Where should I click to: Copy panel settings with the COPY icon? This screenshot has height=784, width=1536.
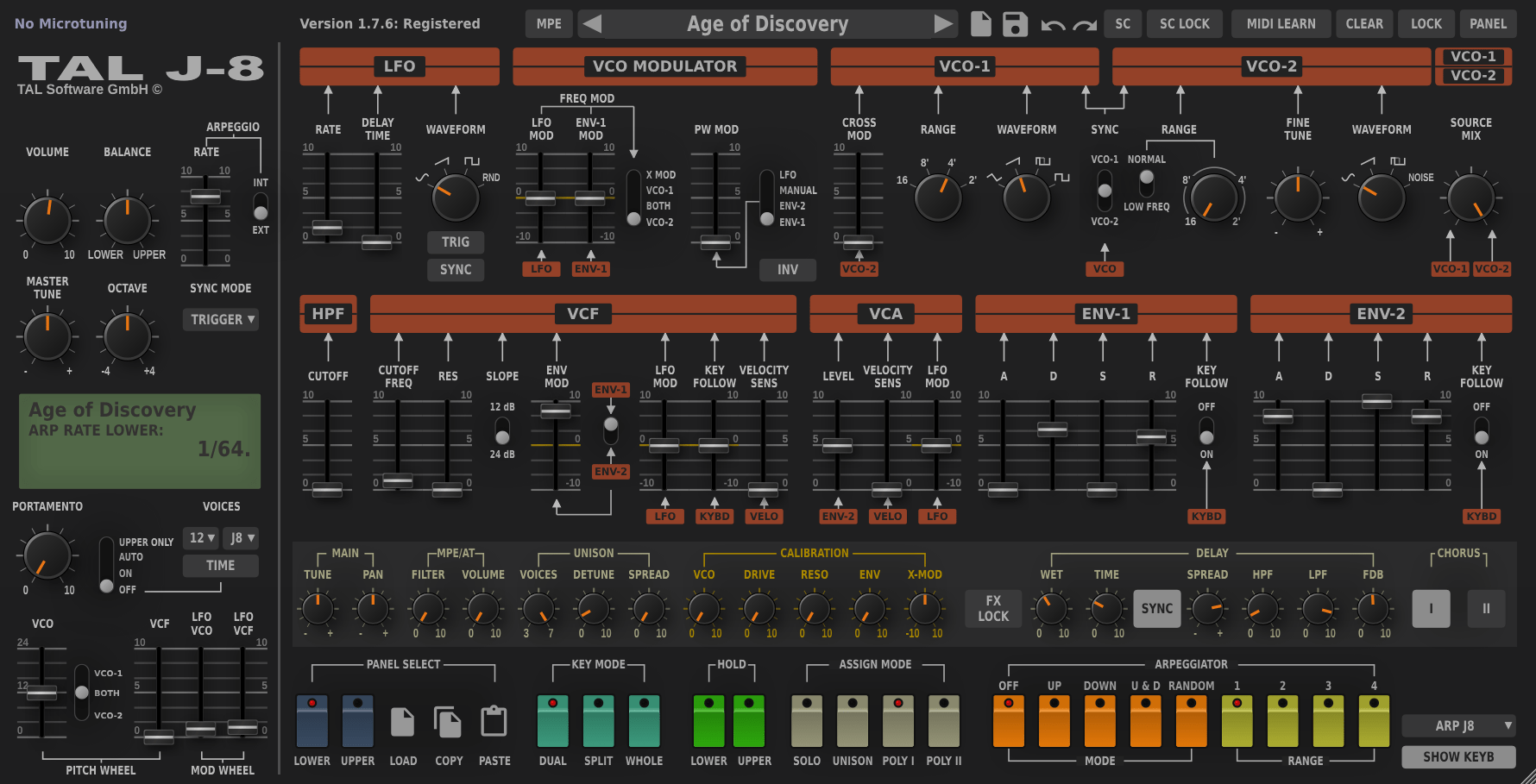tap(448, 721)
